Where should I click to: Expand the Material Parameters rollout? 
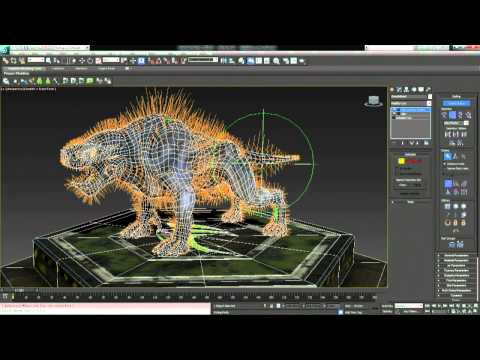(456, 260)
